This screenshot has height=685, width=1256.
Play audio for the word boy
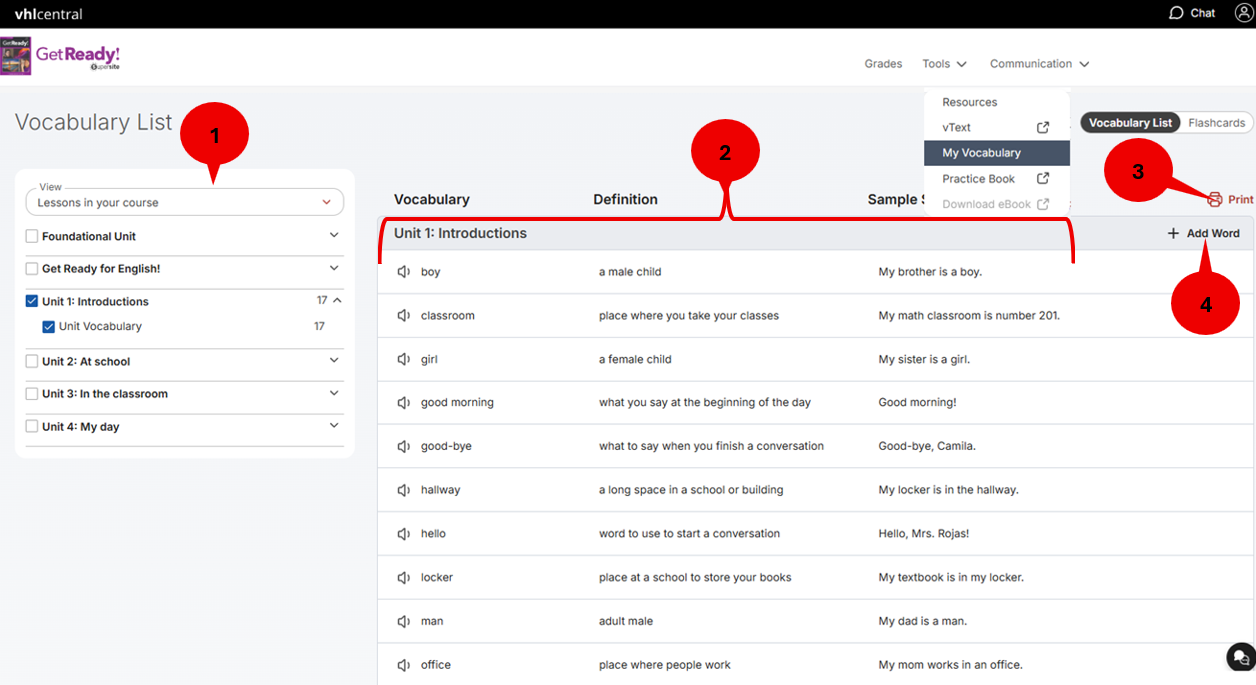404,272
